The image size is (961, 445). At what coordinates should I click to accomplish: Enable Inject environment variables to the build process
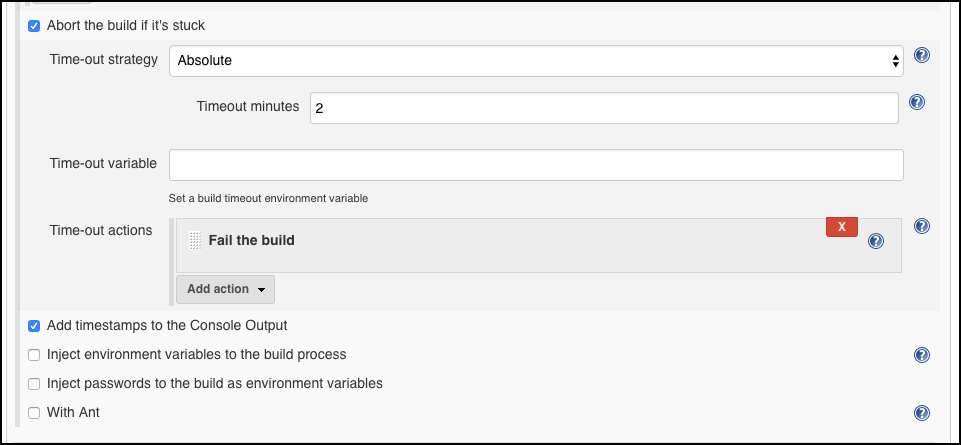[34, 355]
